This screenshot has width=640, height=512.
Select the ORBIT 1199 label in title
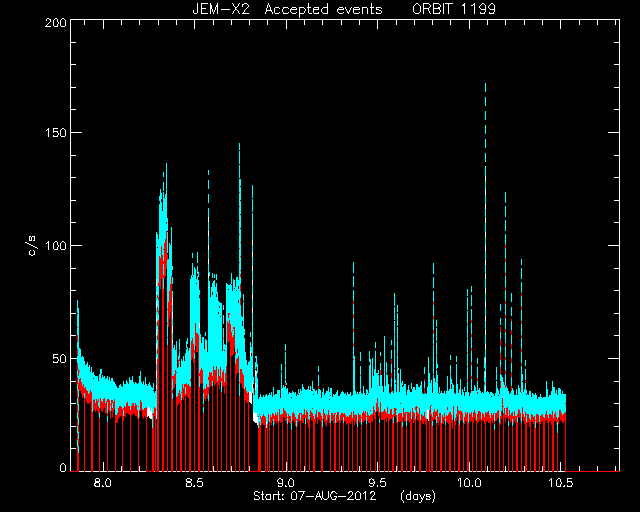(x=454, y=9)
